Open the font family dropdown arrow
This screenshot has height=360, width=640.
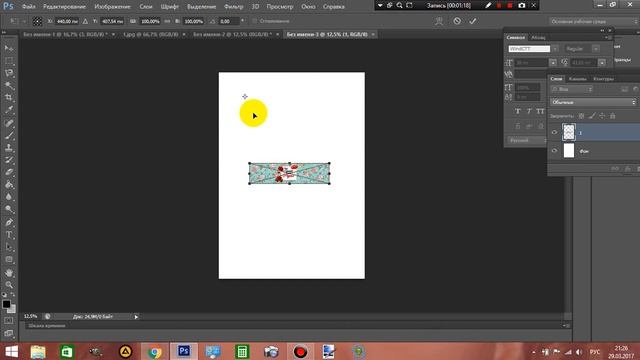(x=555, y=49)
